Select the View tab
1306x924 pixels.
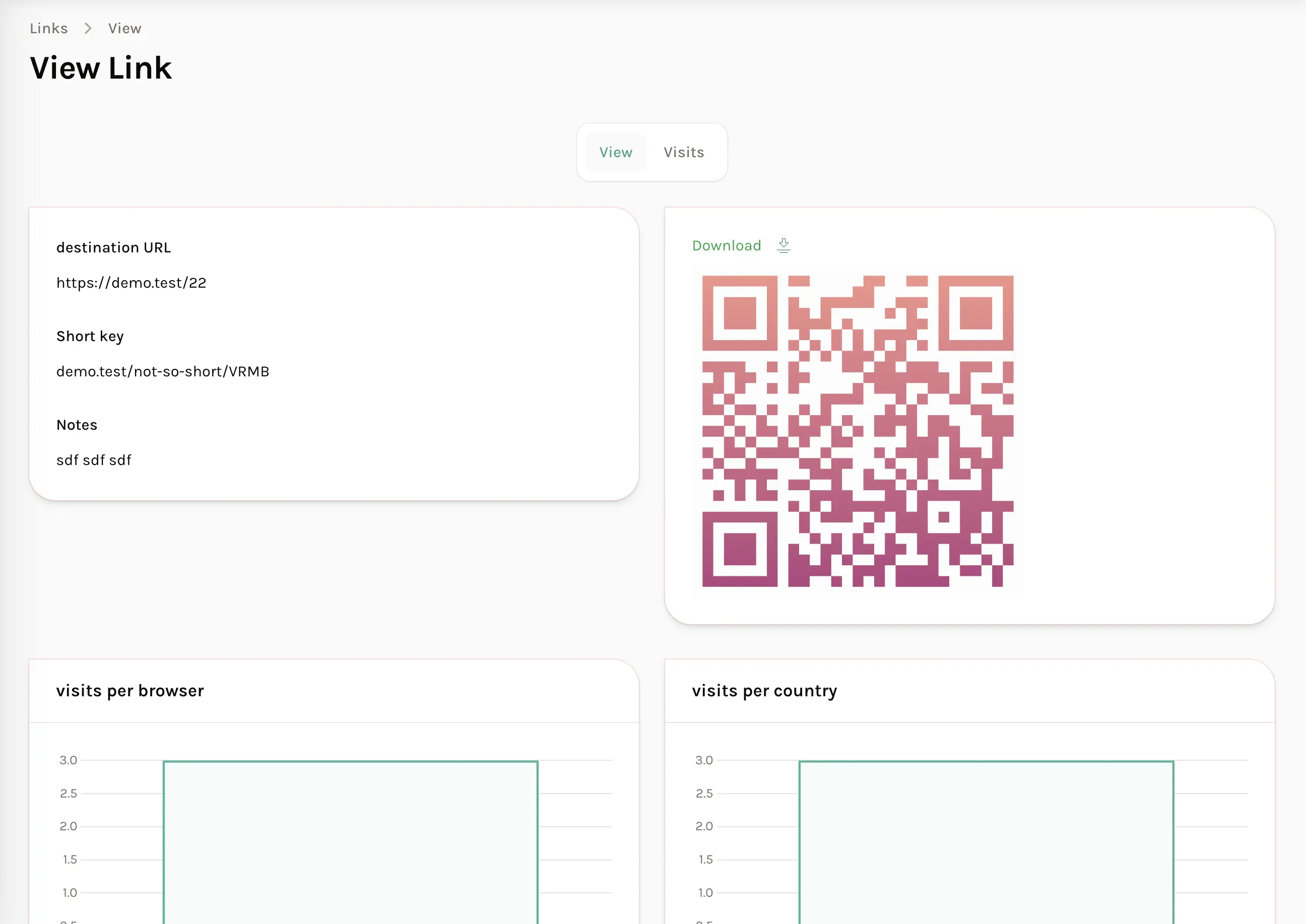point(616,153)
